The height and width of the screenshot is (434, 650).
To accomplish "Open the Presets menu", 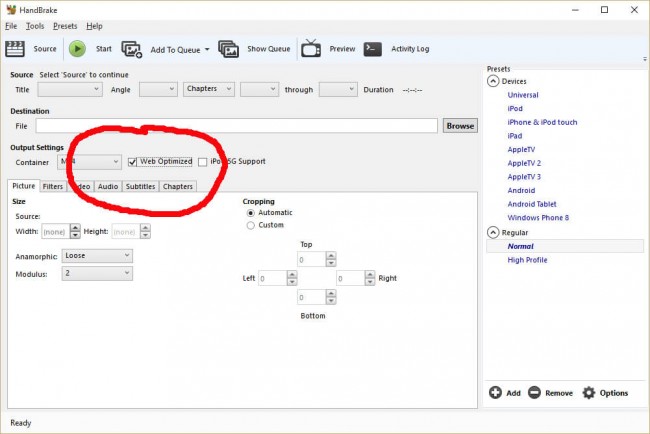I will tap(65, 26).
